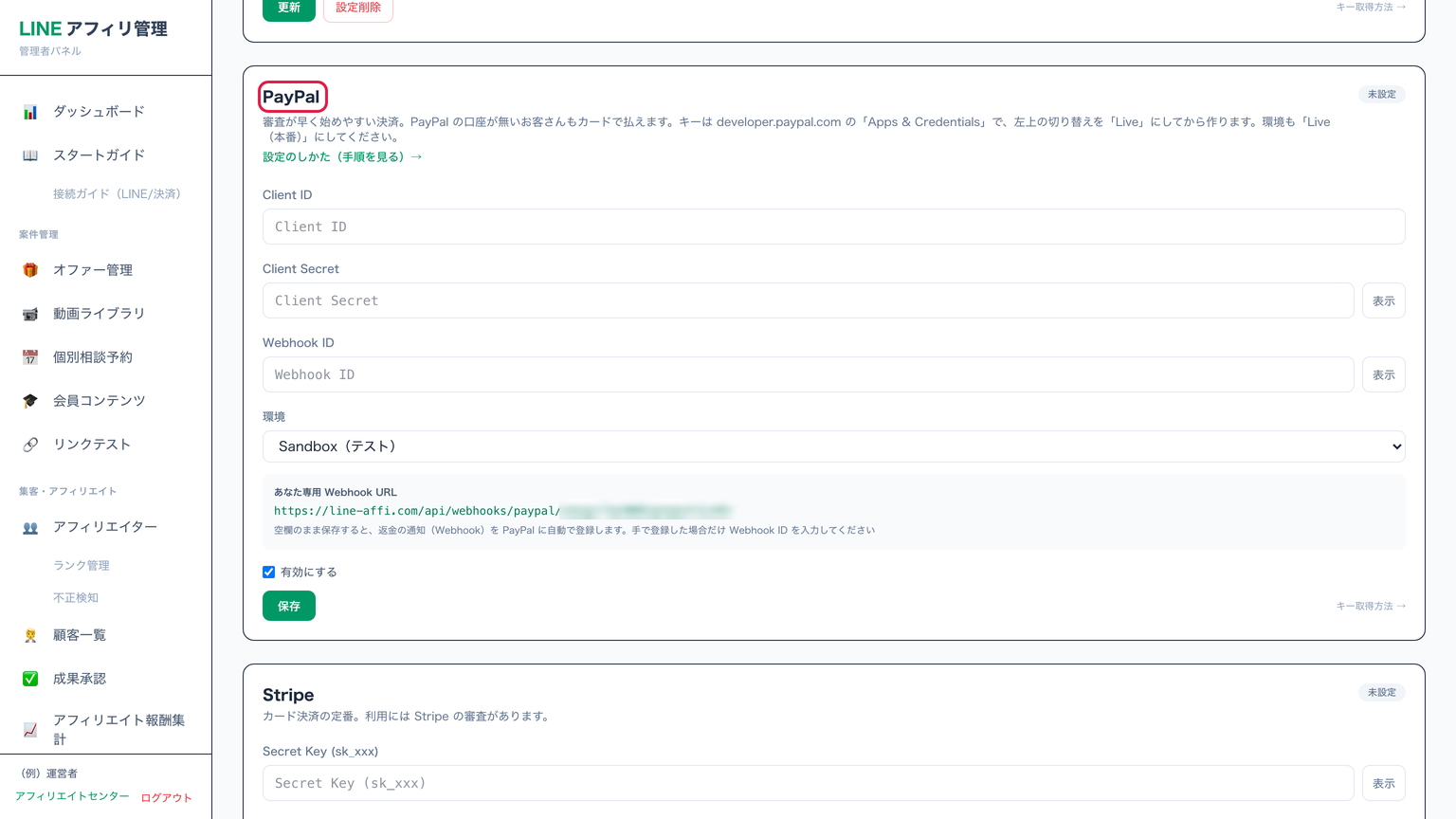Click the green 保存 button in PayPal
Screen dimensions: 1456x819
point(289,606)
